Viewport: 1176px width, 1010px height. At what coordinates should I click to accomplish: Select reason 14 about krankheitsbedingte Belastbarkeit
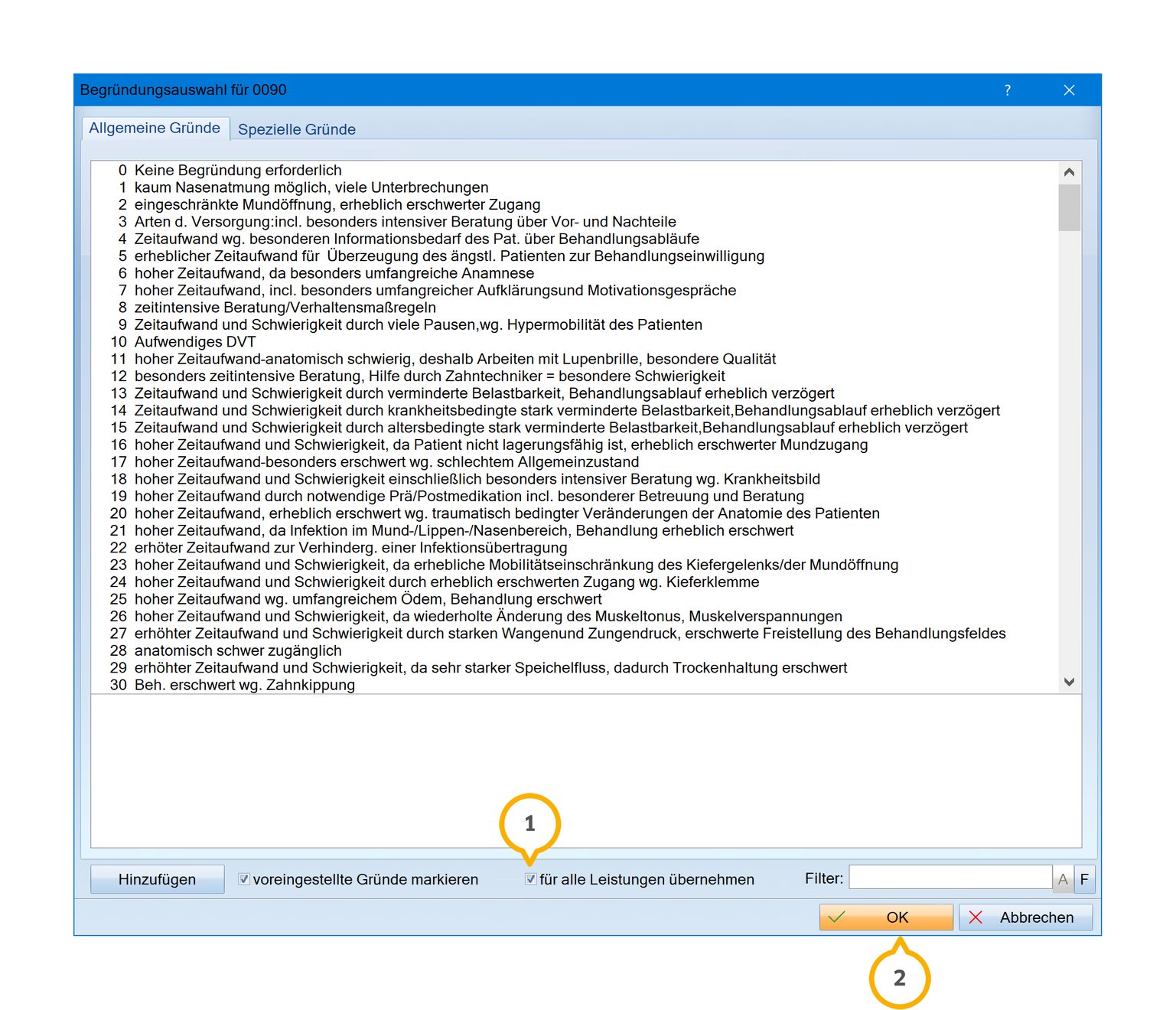click(574, 410)
